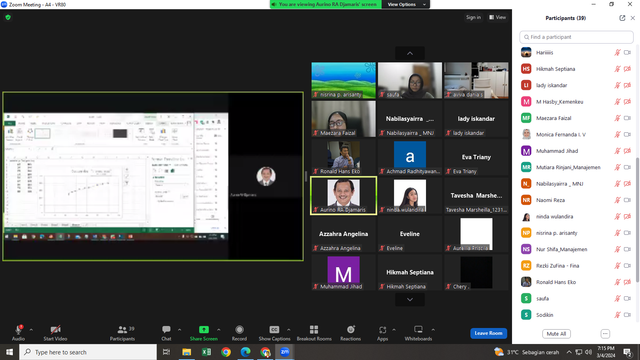Click the participants list scrollbar
The width and height of the screenshot is (640, 360).
point(637,220)
